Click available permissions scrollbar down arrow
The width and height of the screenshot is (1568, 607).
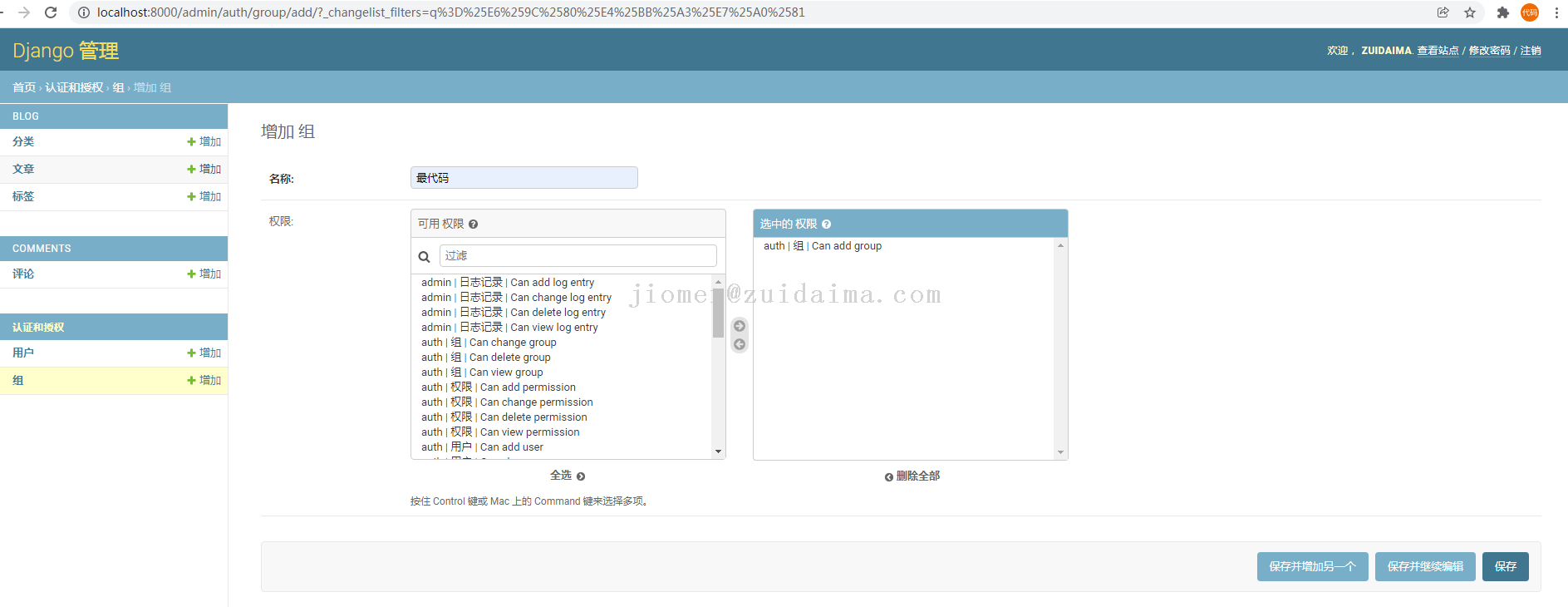[718, 452]
